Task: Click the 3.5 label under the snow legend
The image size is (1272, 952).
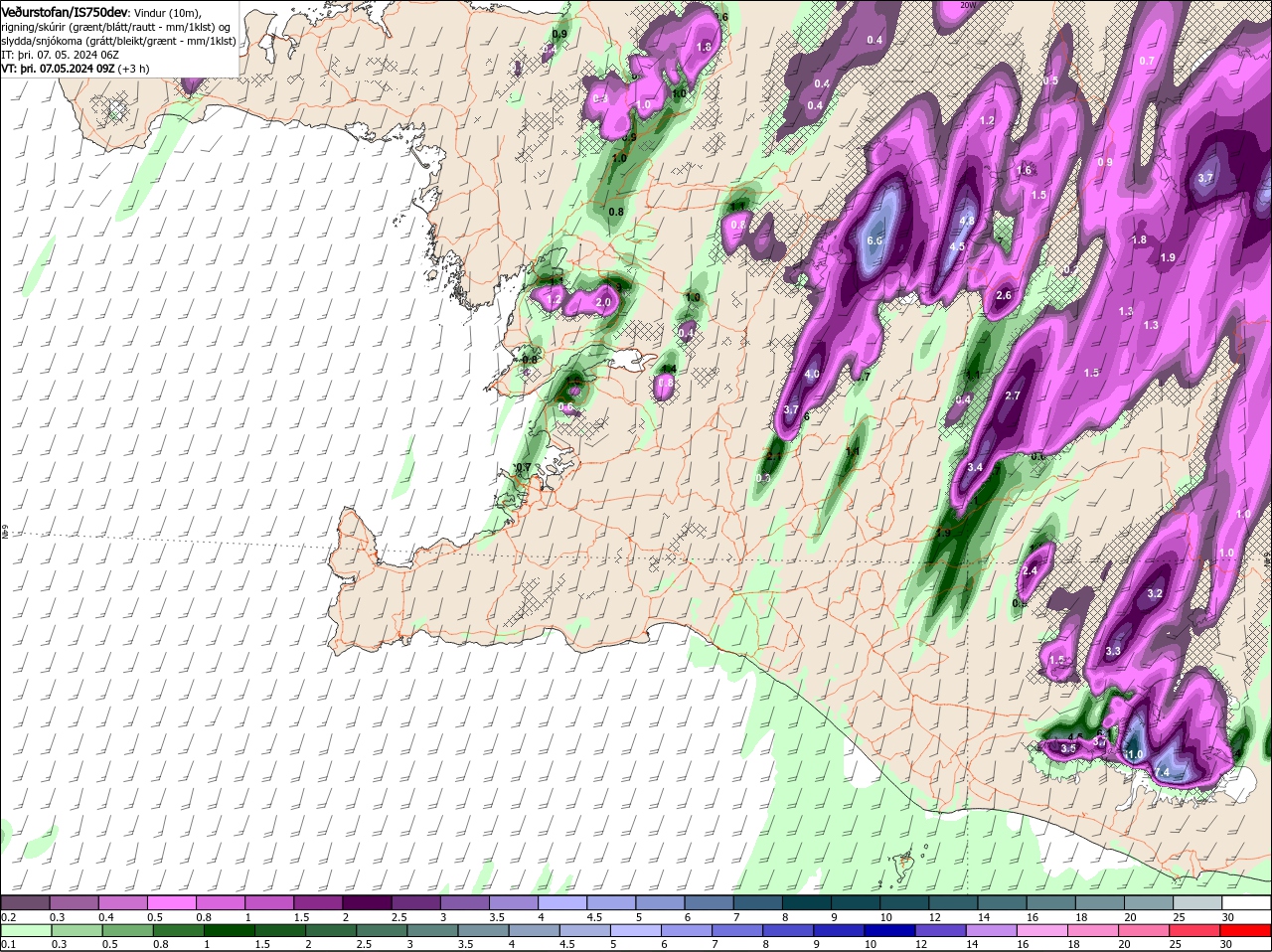Action: pyautogui.click(x=497, y=916)
